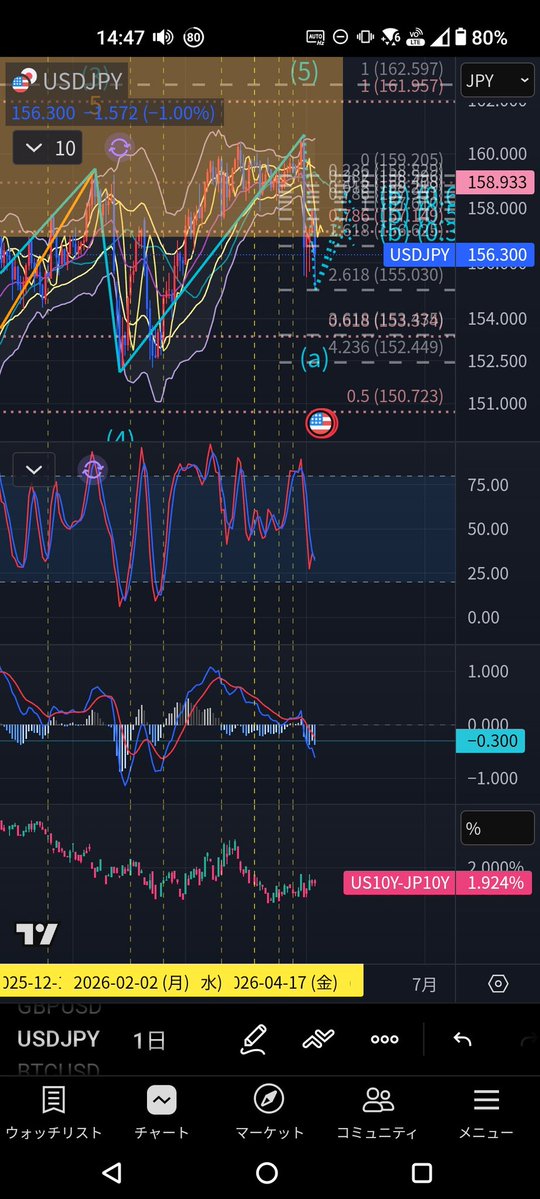Tap the undo arrow icon
540x1199 pixels.
click(462, 1039)
